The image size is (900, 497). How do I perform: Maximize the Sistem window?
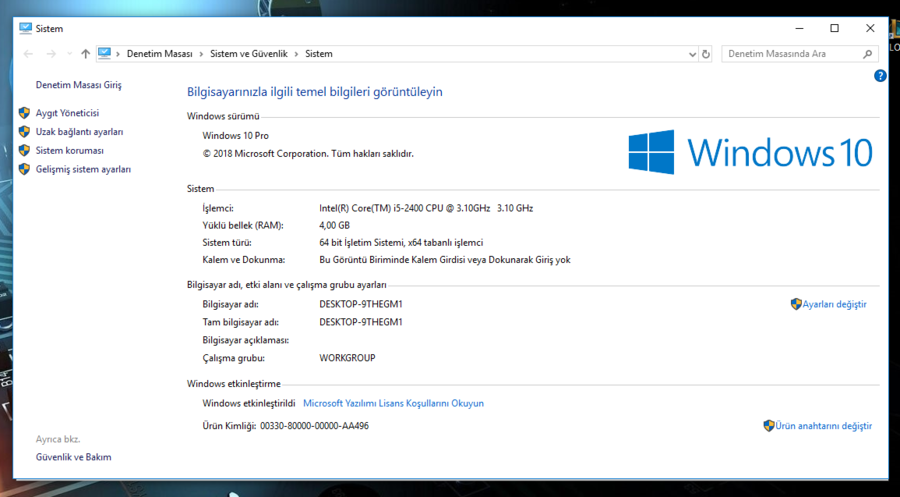835,28
